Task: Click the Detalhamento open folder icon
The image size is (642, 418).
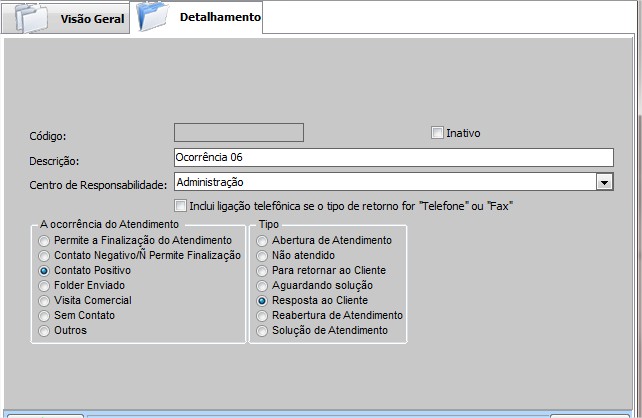Action: 153,17
